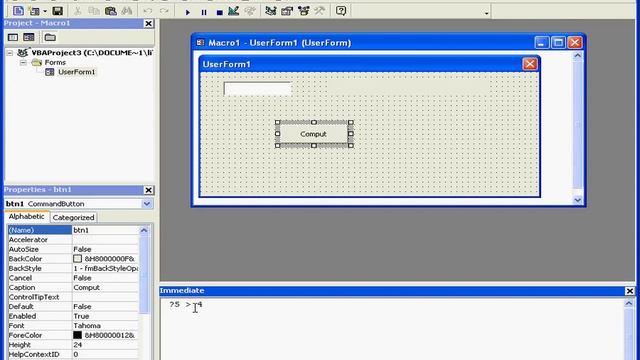This screenshot has height=360, width=640.
Task: Click the View Microsoft Word toolbar icon
Action: (x=18, y=11)
